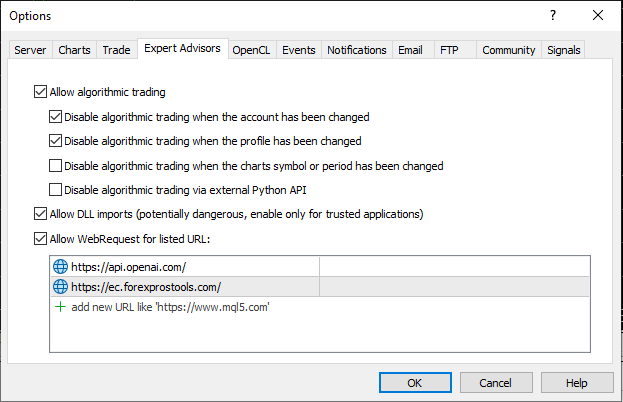Image resolution: width=623 pixels, height=402 pixels.
Task: Click globe icon beside ec.forexprostools.com URL
Action: (x=60, y=287)
